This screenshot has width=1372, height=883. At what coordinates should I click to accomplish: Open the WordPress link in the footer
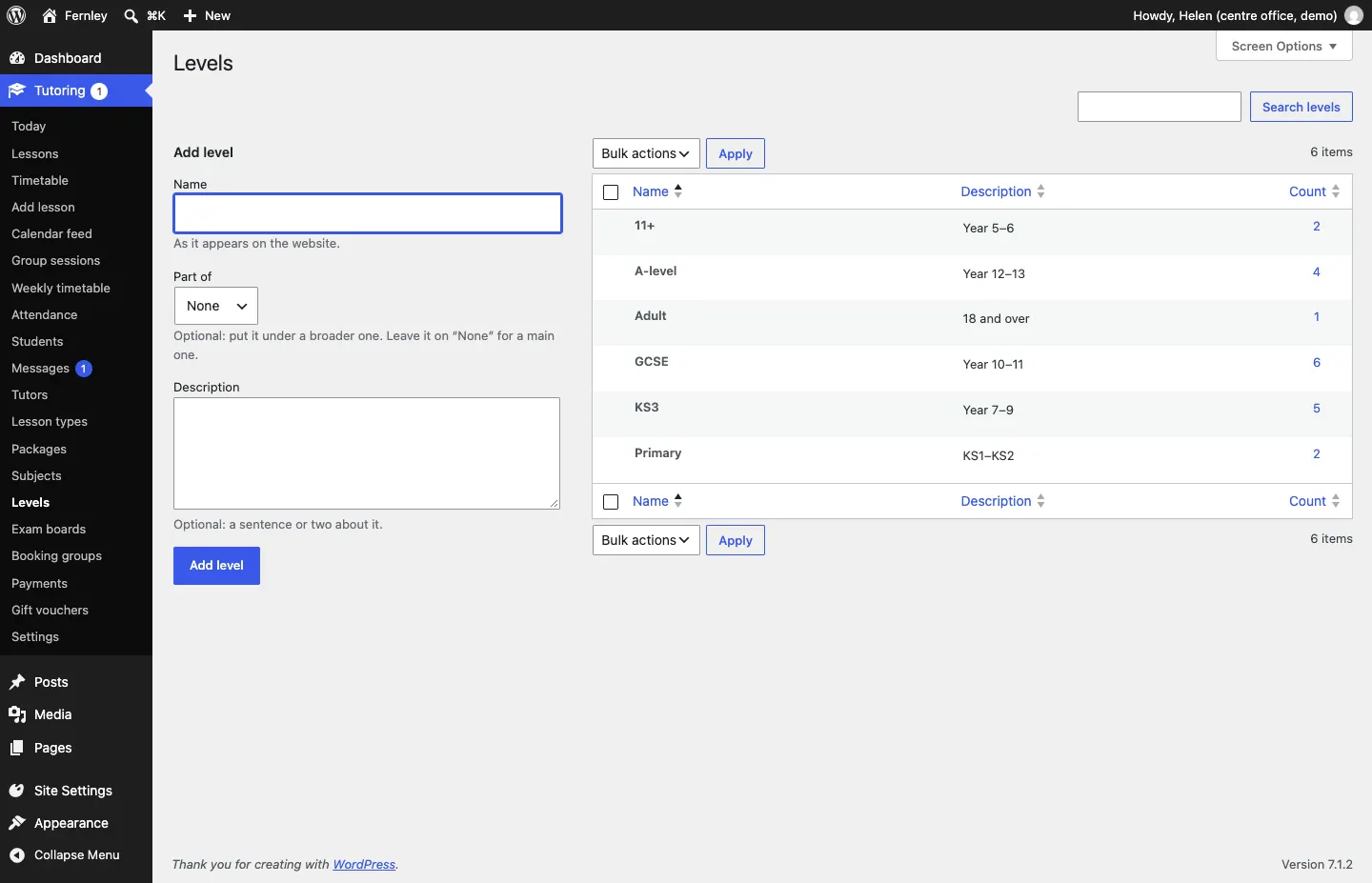click(x=364, y=865)
